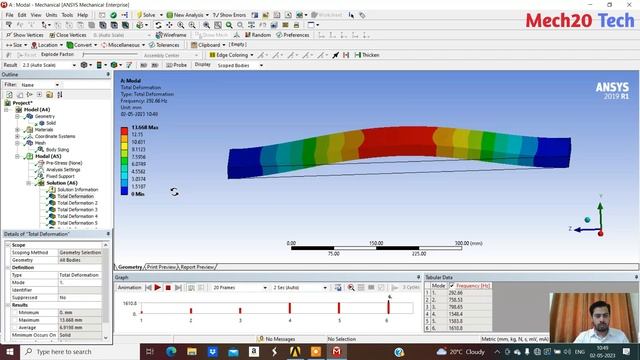640x360 pixels.
Task: Toggle Wireframe display mode
Action: [x=171, y=35]
